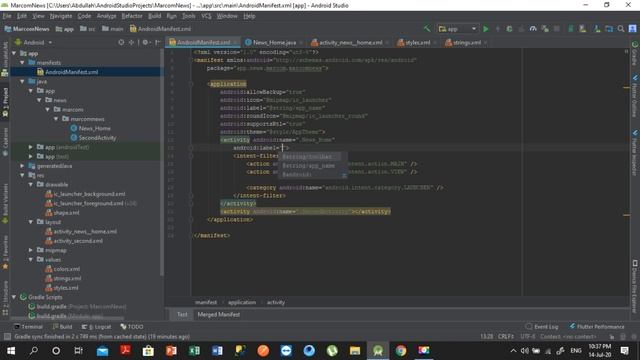This screenshot has height=360, width=640.
Task: Open the Structure side tool tab
Action: (5, 298)
